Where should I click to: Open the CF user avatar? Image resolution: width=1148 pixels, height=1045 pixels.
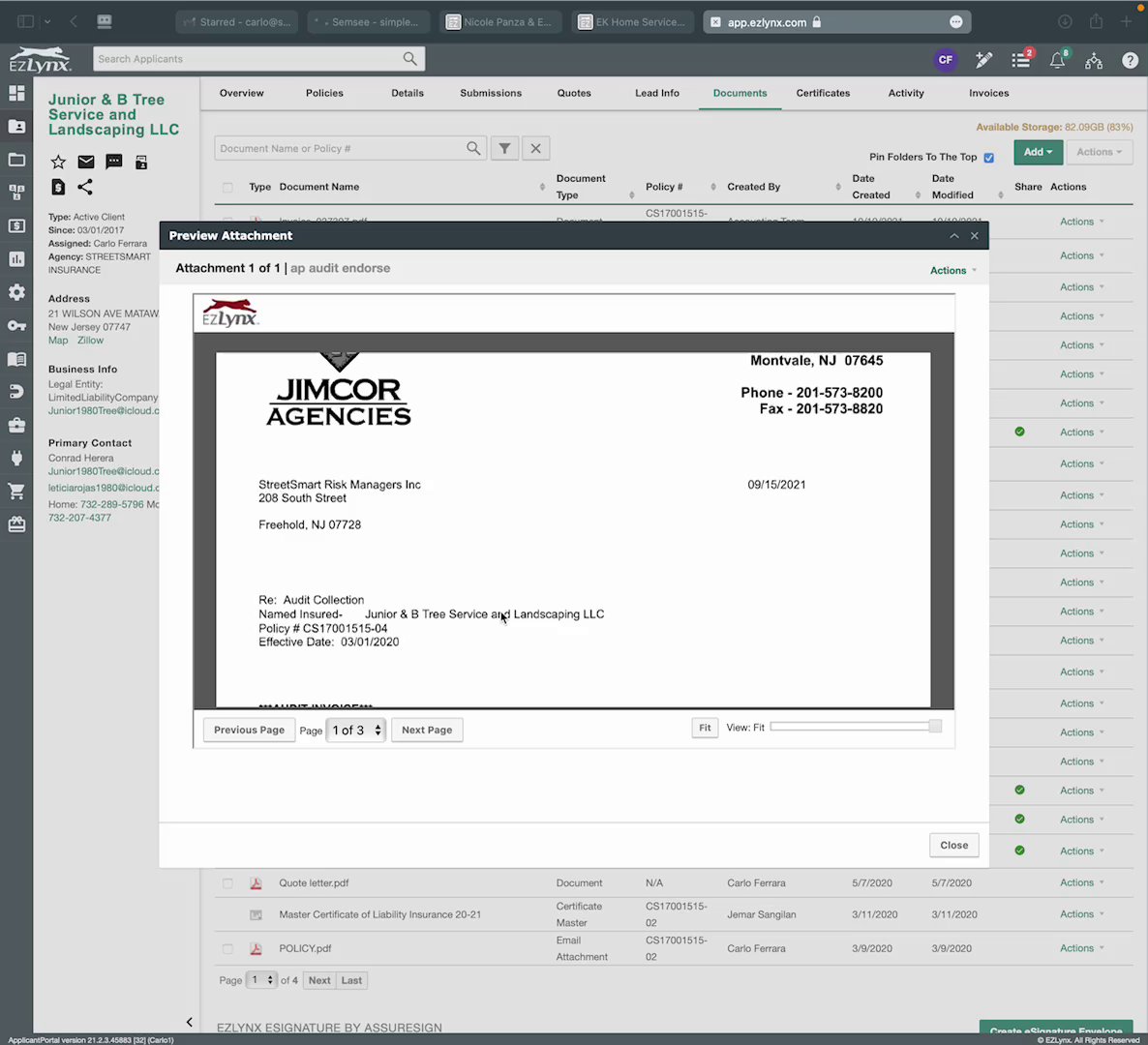945,60
